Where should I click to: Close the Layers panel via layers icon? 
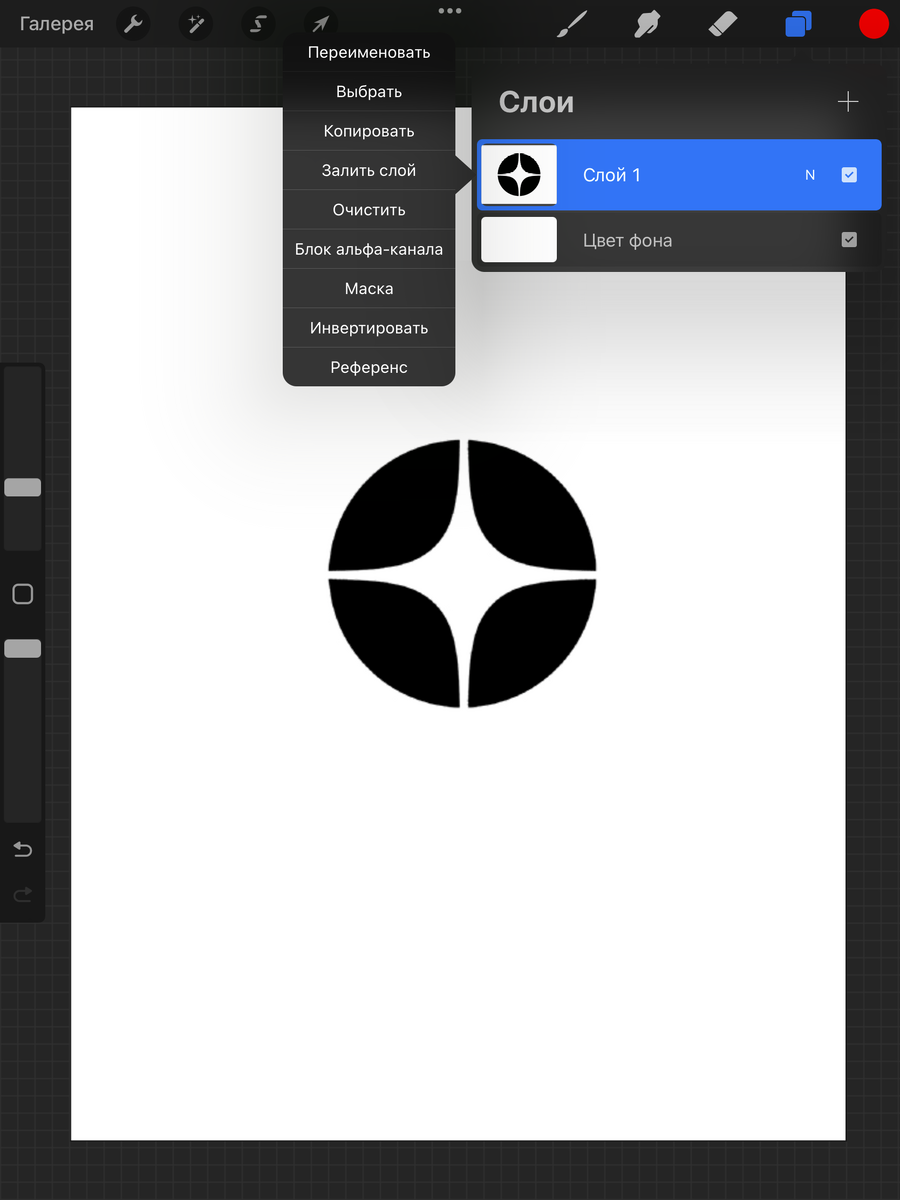click(798, 24)
